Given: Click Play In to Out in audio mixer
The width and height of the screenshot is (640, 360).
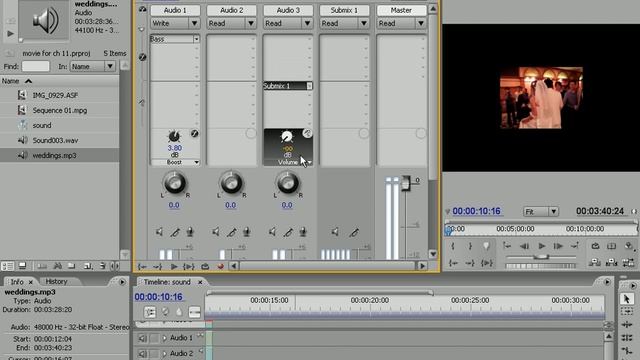Looking at the screenshot, I should pyautogui.click(x=189, y=267).
